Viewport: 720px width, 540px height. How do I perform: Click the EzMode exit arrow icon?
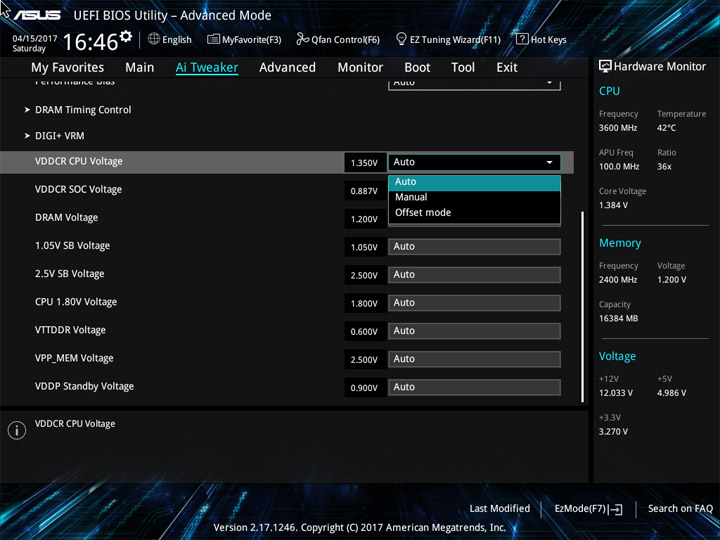pos(615,509)
